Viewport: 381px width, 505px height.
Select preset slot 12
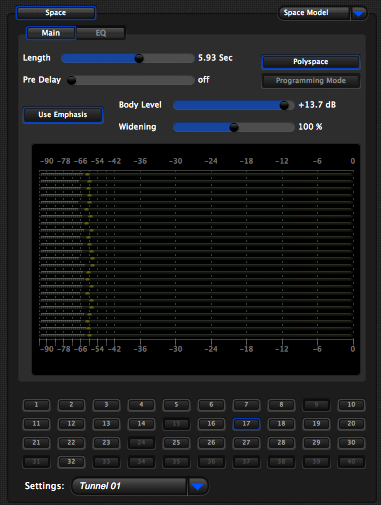(x=71, y=424)
